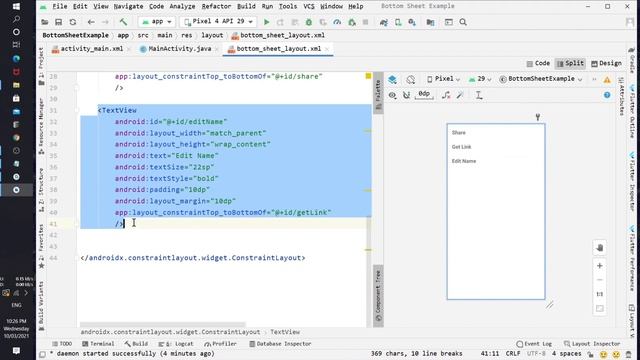
Task: Open File menu
Action: [60, 7]
